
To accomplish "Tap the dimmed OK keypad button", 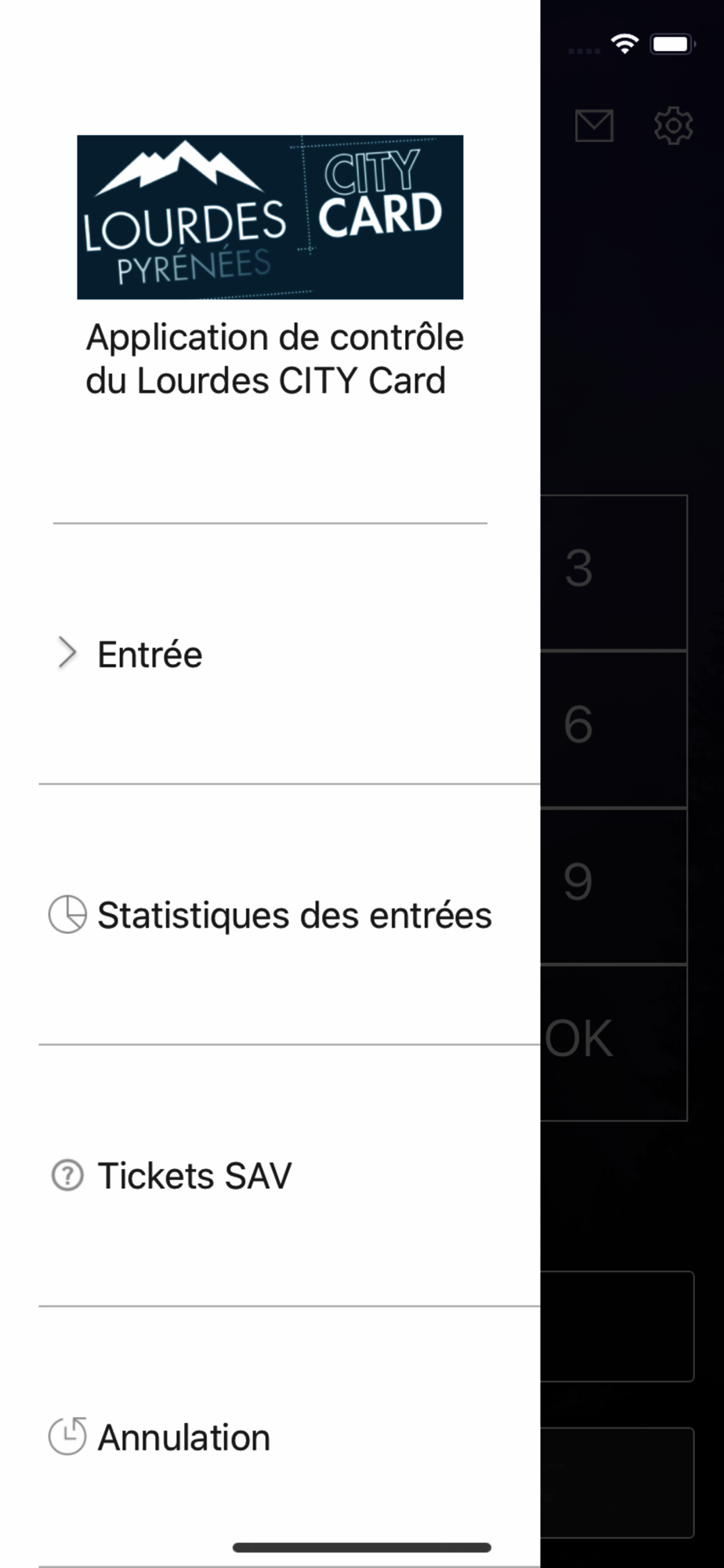I will tap(614, 1043).
